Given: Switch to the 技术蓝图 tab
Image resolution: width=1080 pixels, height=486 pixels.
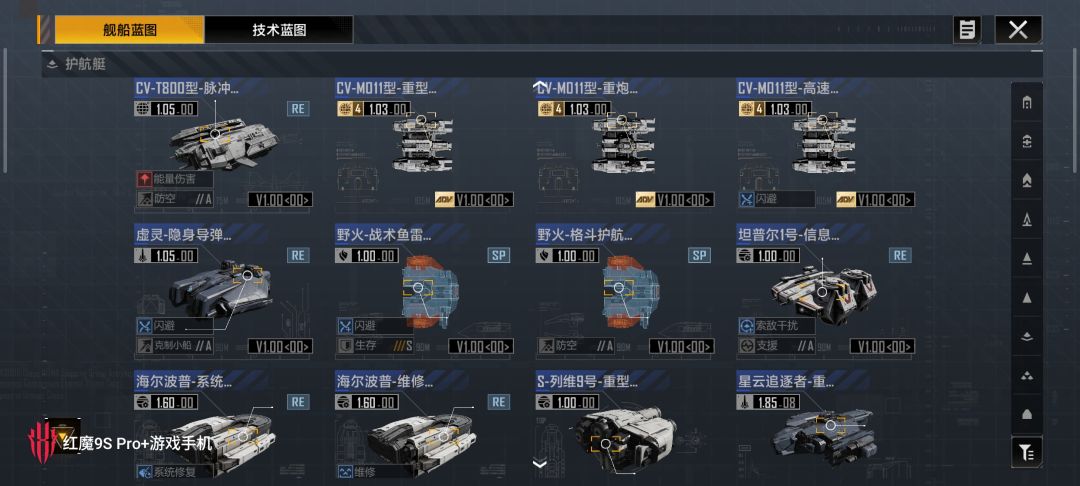Looking at the screenshot, I should click(x=279, y=30).
